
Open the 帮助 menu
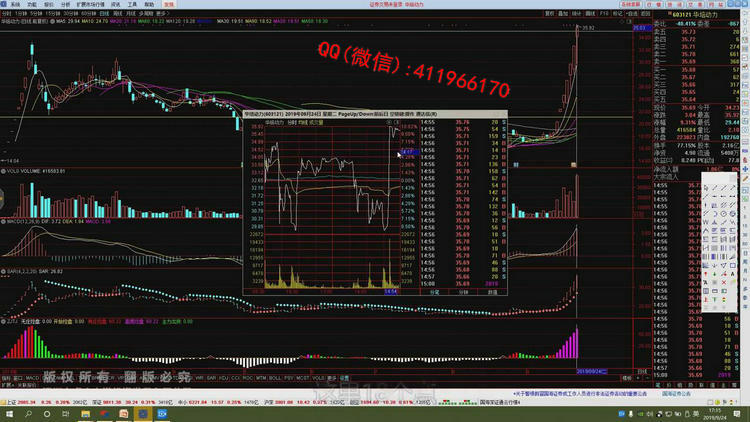click(149, 4)
